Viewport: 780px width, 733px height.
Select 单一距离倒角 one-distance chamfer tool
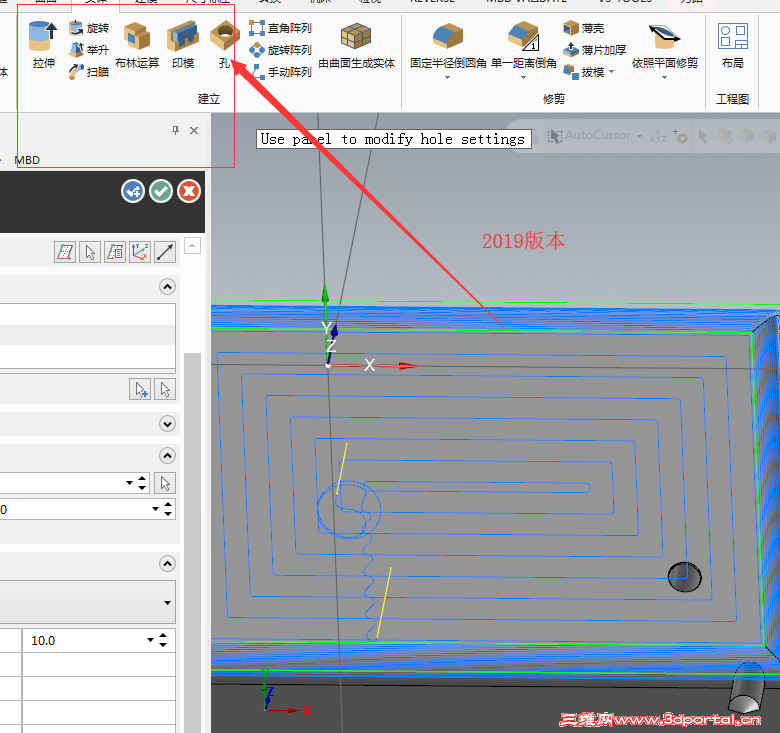[x=523, y=44]
